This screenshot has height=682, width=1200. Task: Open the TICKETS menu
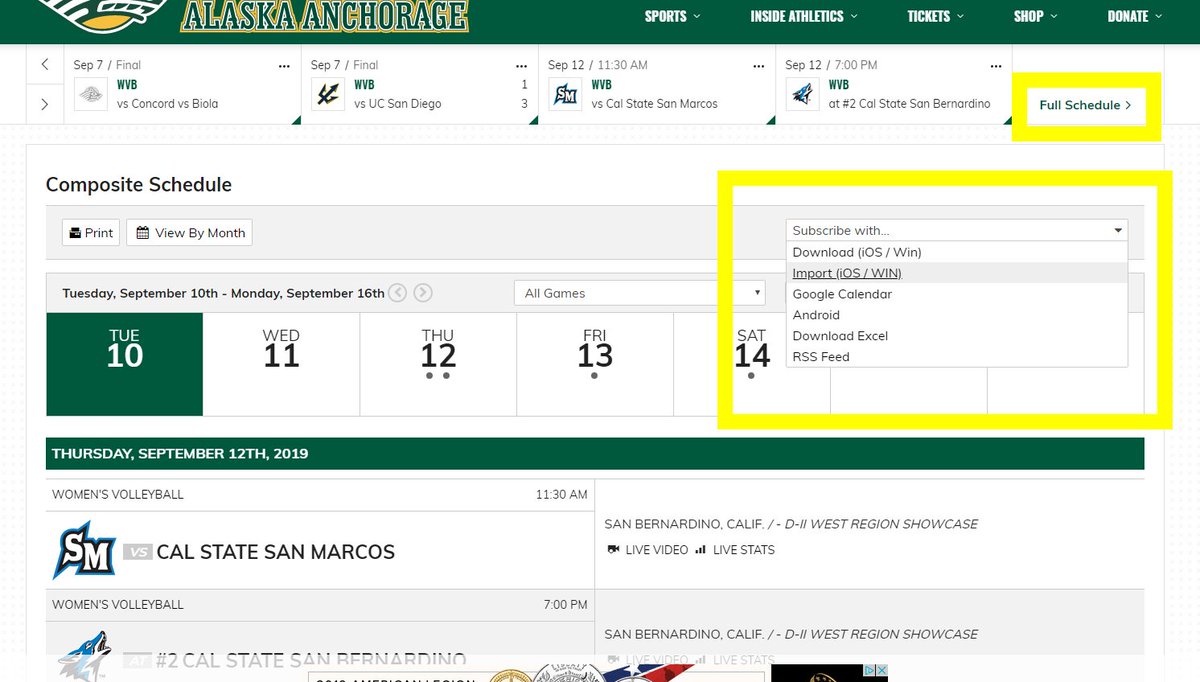pos(935,16)
